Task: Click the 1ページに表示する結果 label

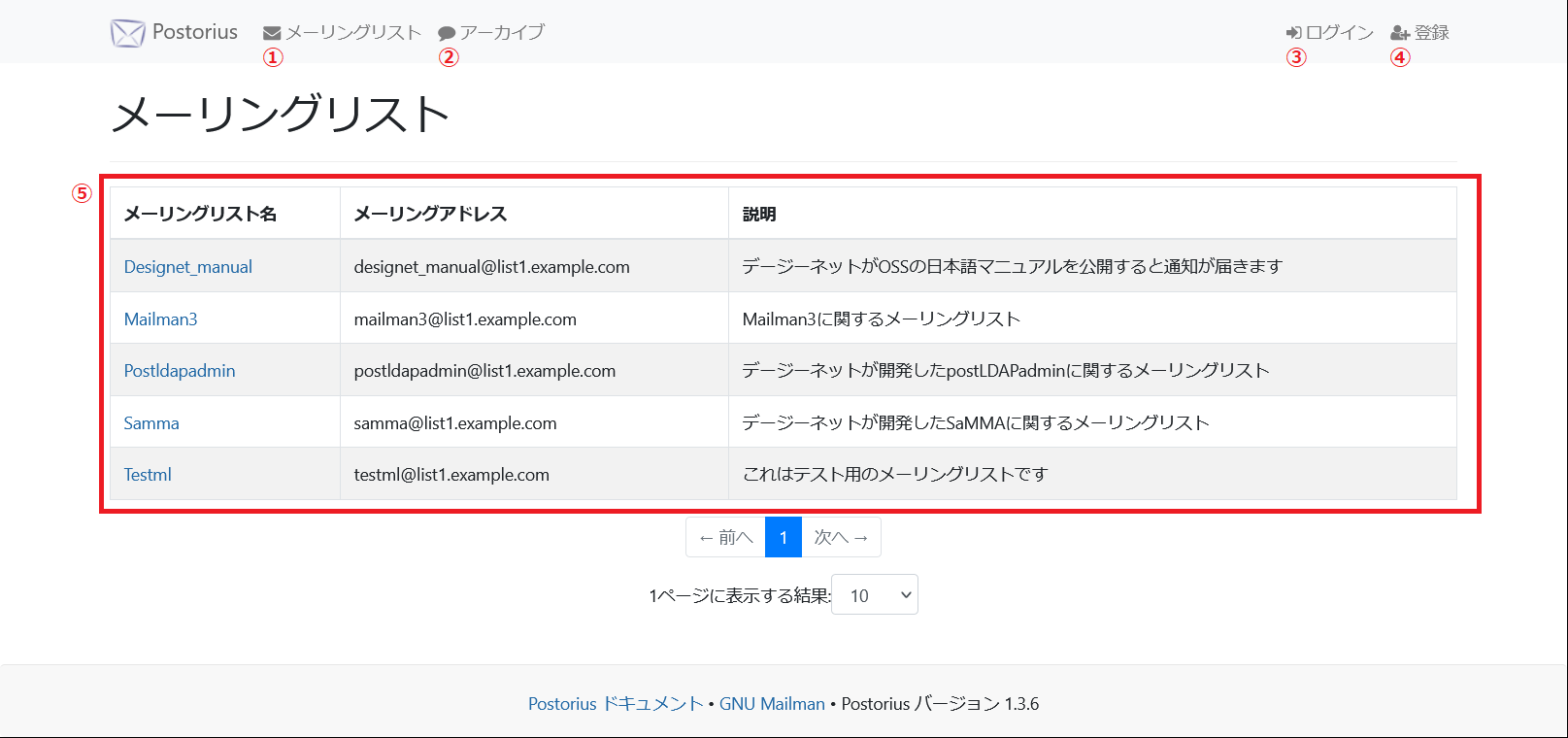Action: coord(740,596)
